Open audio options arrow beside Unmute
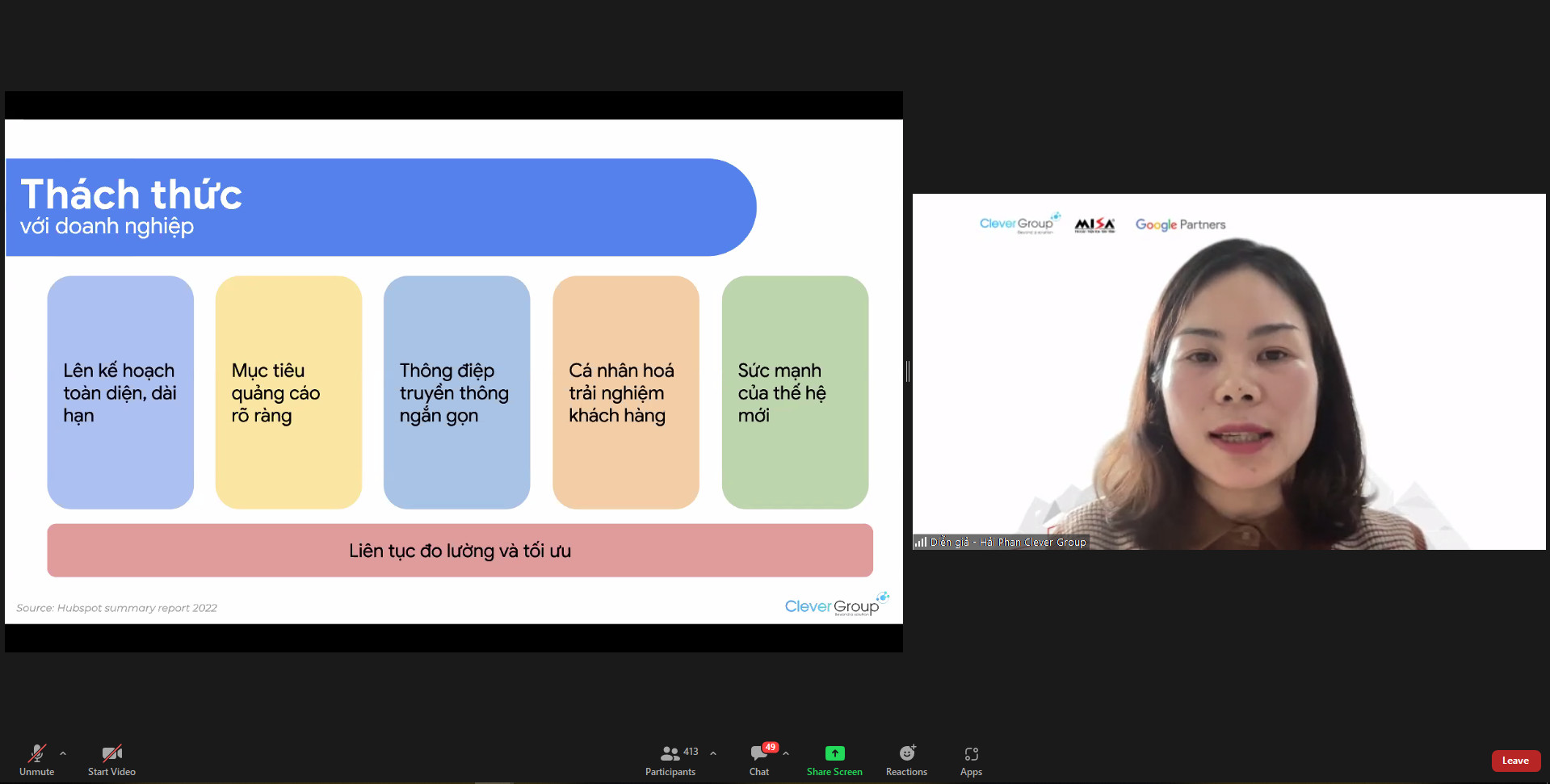The height and width of the screenshot is (784, 1550). pyautogui.click(x=63, y=753)
